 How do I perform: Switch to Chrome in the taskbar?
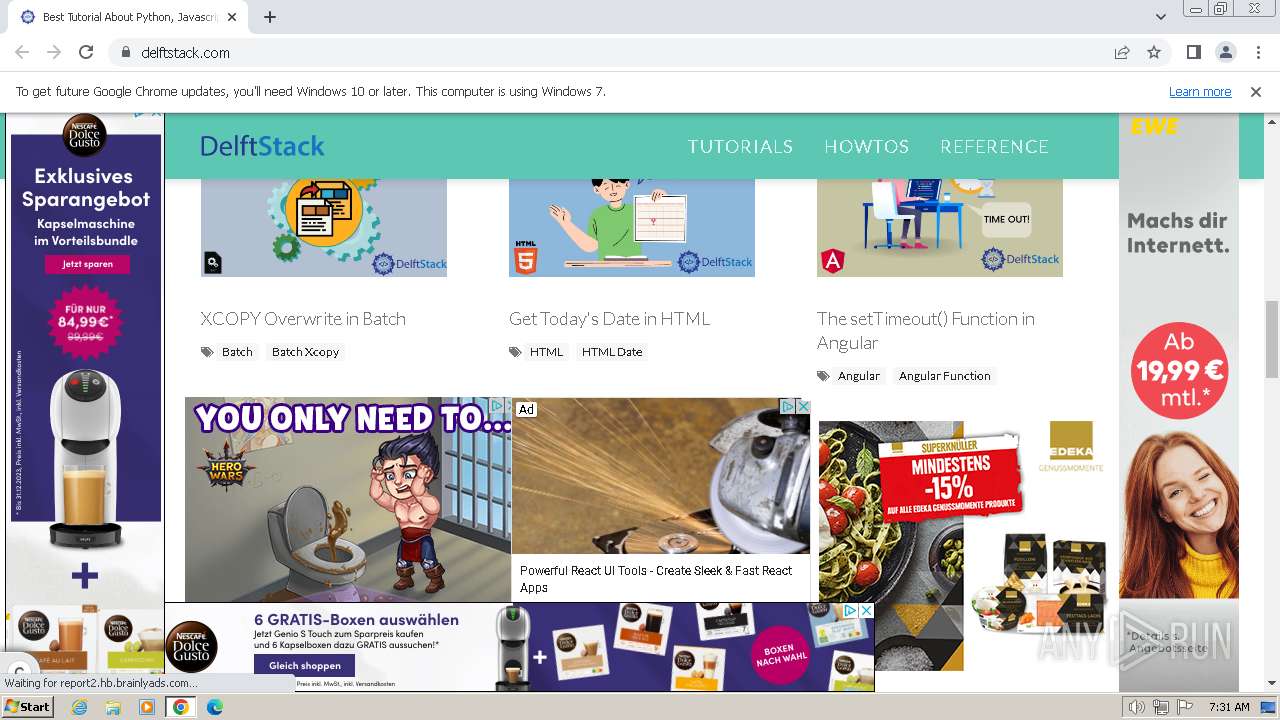[x=180, y=707]
